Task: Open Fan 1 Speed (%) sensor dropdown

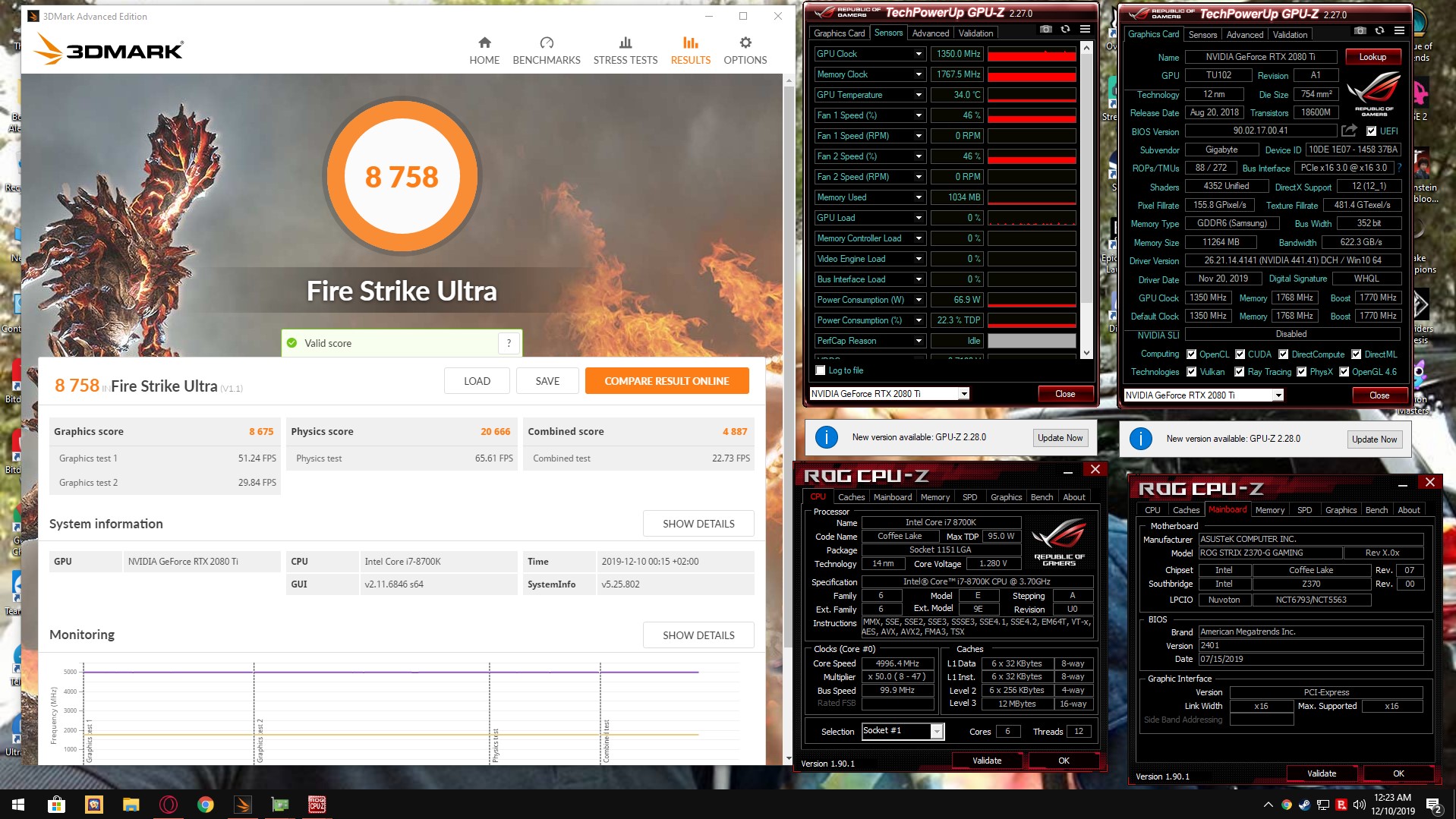Action: (919, 115)
